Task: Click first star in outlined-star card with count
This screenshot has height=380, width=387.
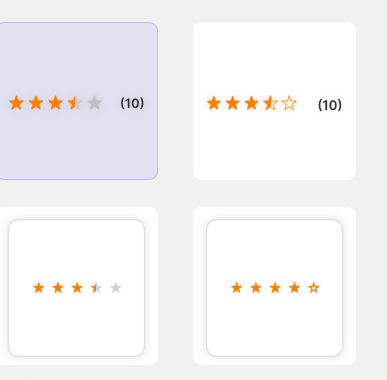Action: (214, 103)
